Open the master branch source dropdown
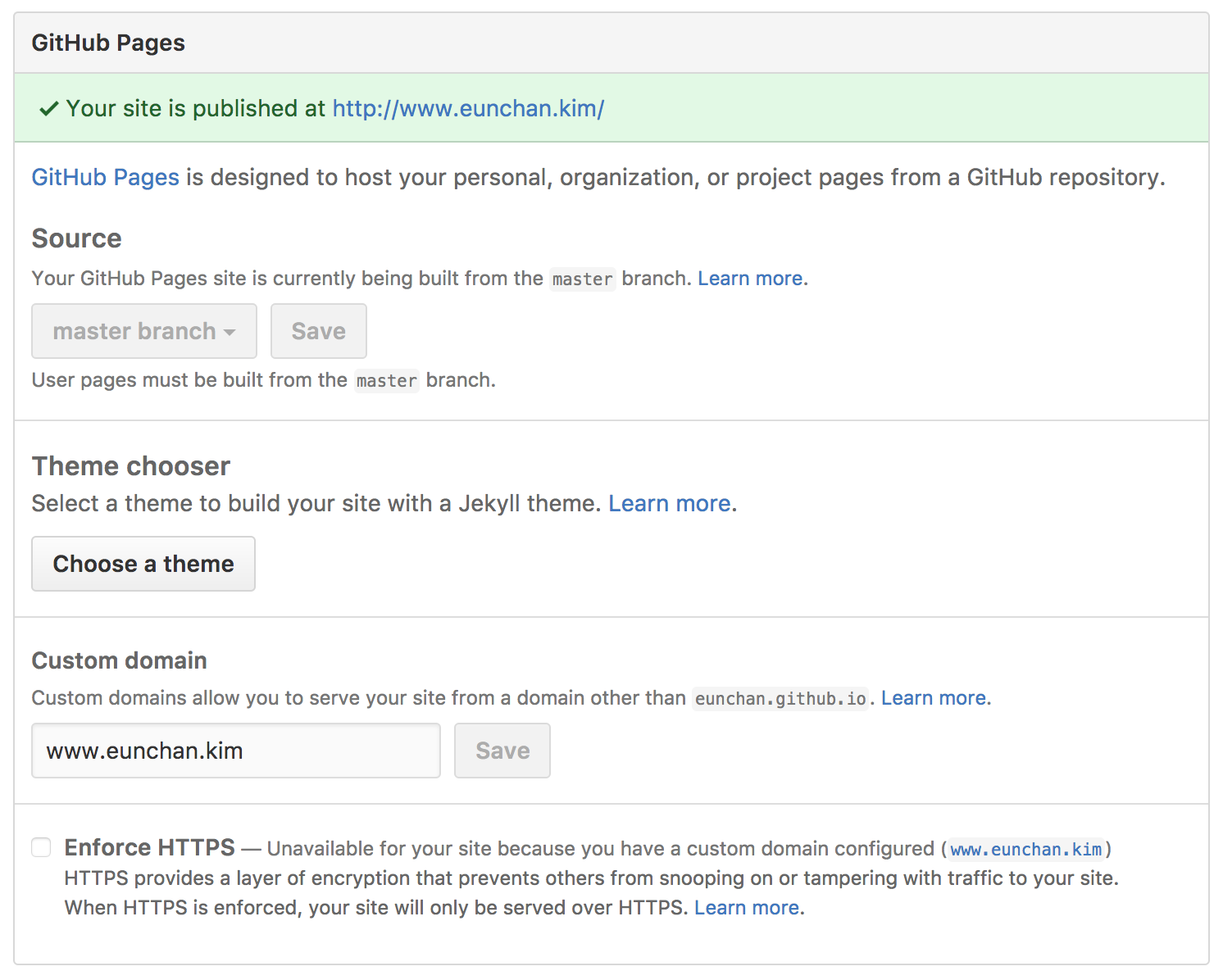Screen dimensions: 1223x980 tap(144, 331)
